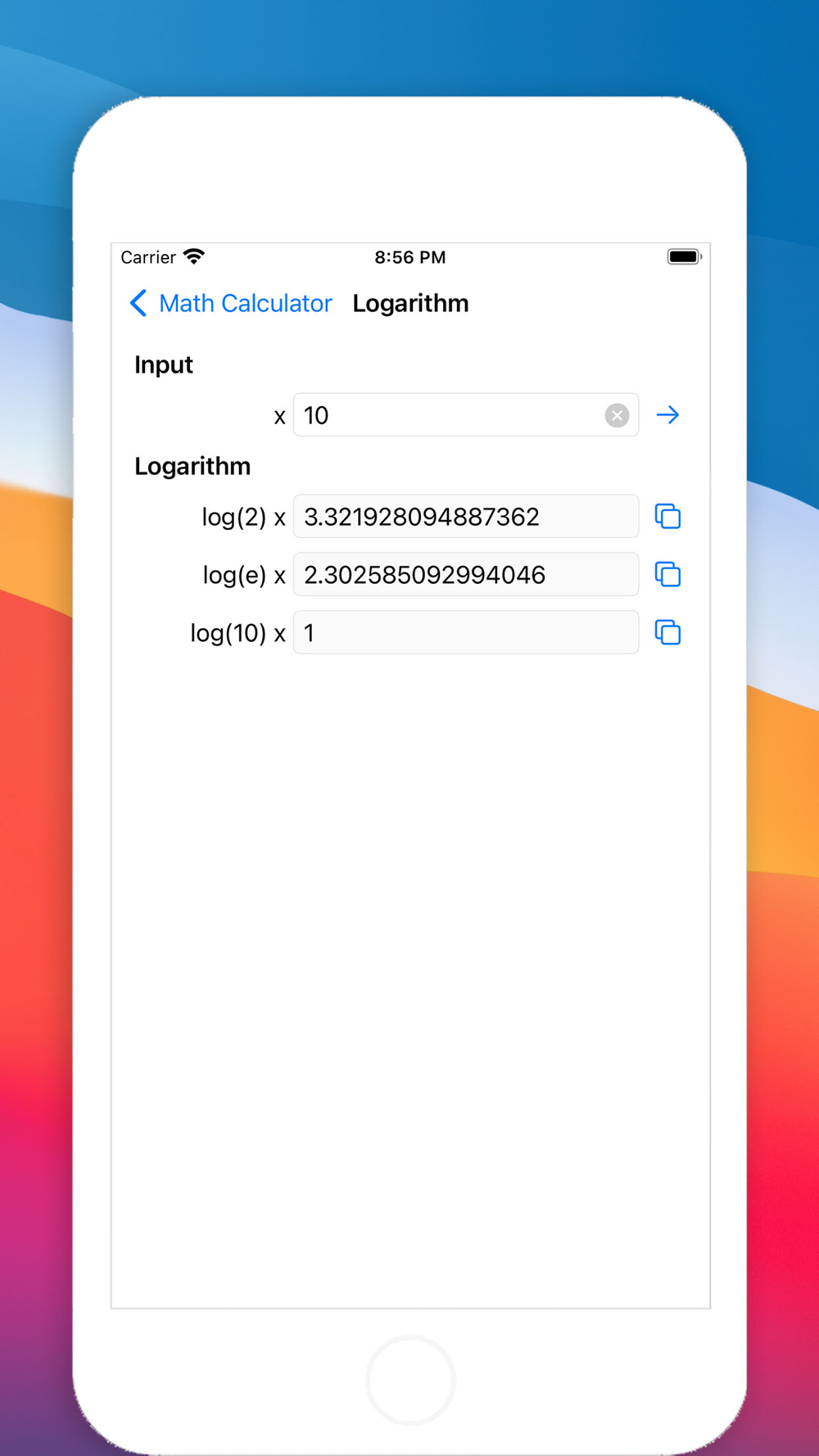This screenshot has height=1456, width=819.
Task: Select the log(2) x result field
Action: click(x=466, y=517)
